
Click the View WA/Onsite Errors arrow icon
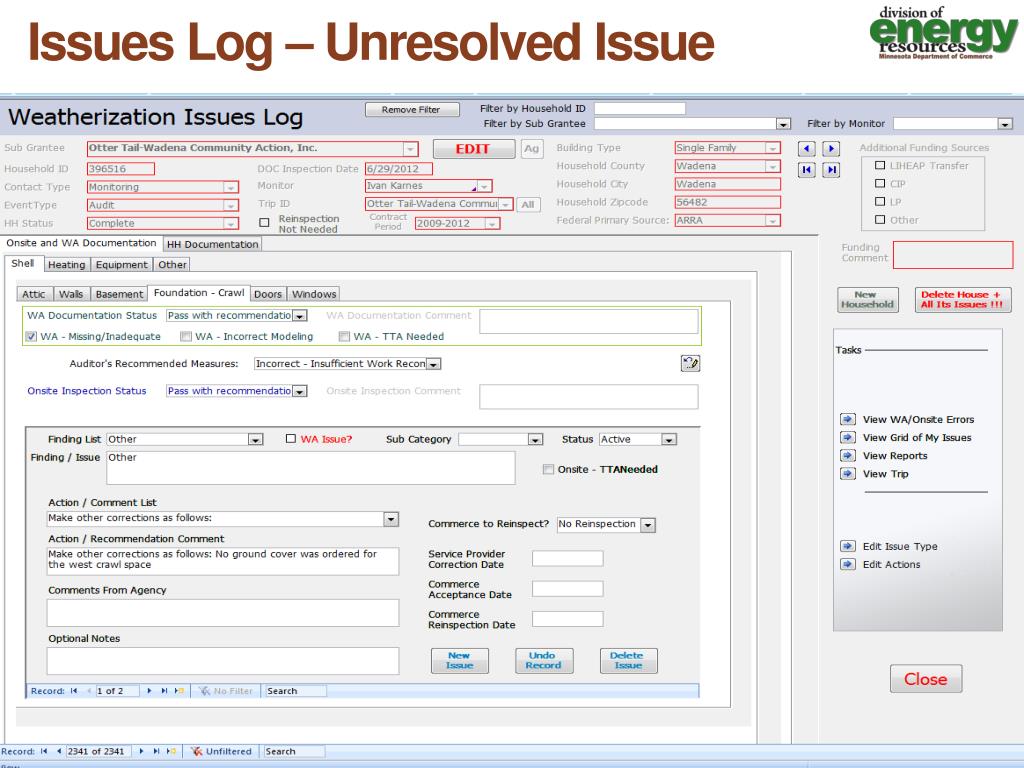(x=846, y=420)
